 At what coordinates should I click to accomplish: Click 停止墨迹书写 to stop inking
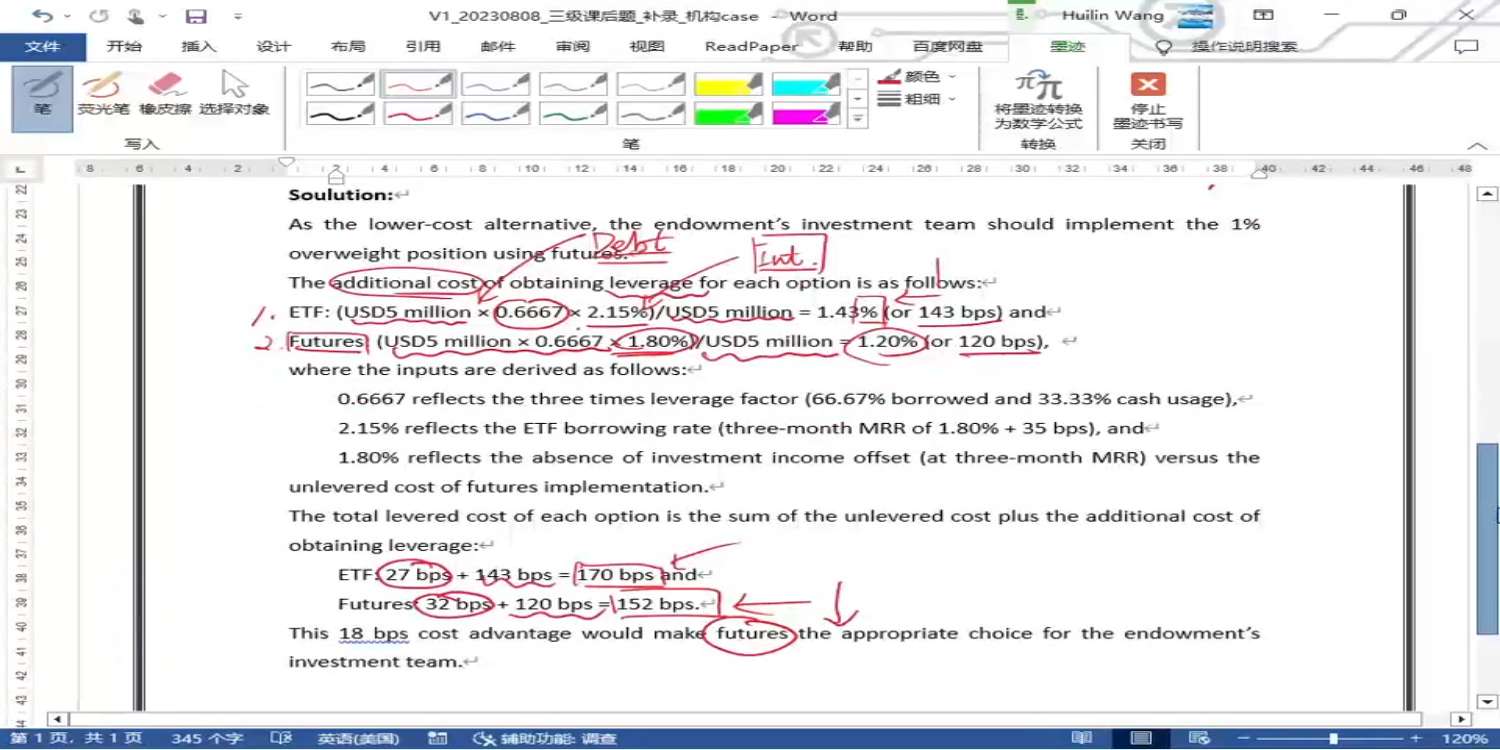(1148, 100)
